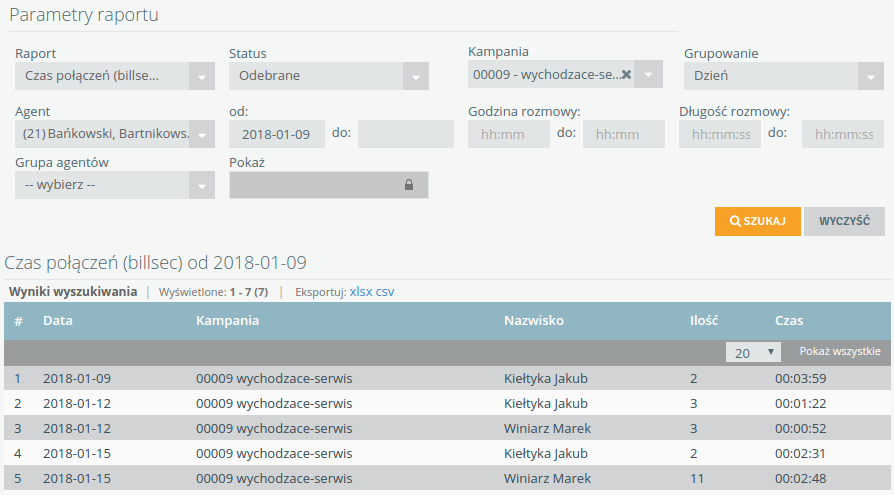Click Winiarz Marek in row 5
This screenshot has width=894, height=495.
coord(547,478)
